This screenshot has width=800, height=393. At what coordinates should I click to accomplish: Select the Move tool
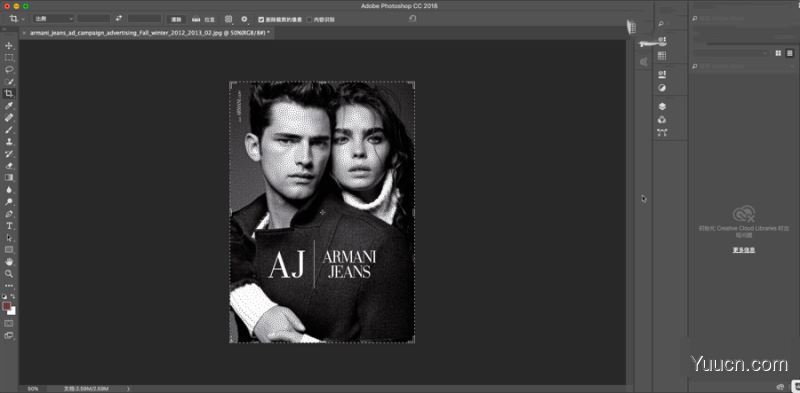tap(9, 45)
